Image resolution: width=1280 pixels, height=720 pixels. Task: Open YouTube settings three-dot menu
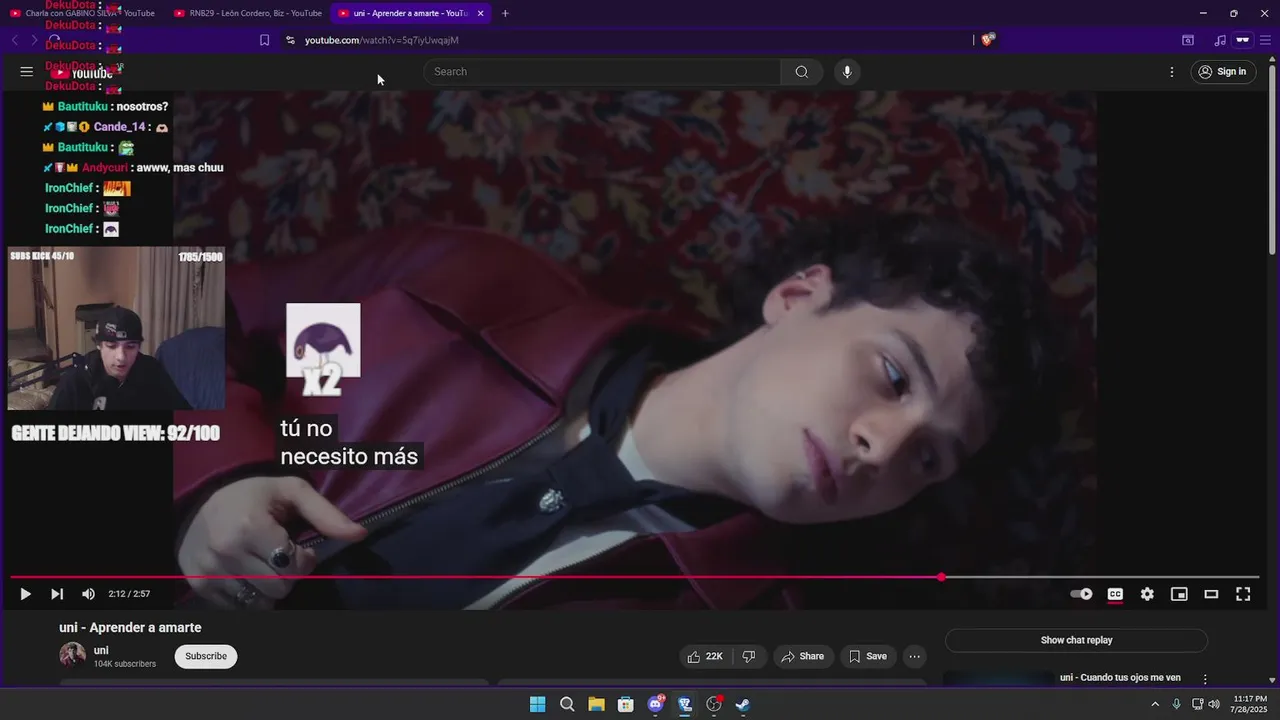[x=1172, y=72]
